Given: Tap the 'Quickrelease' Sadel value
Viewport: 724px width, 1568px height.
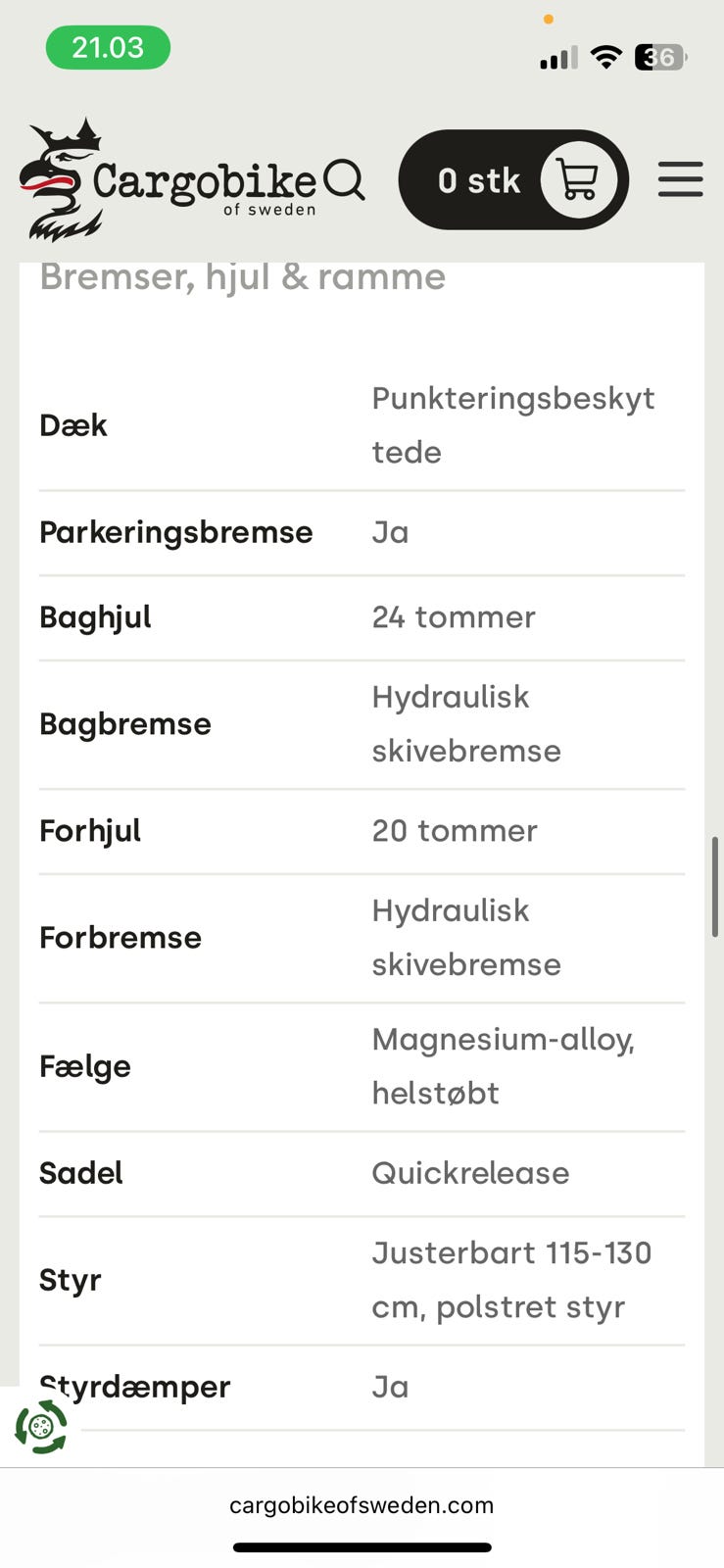Looking at the screenshot, I should 470,1173.
